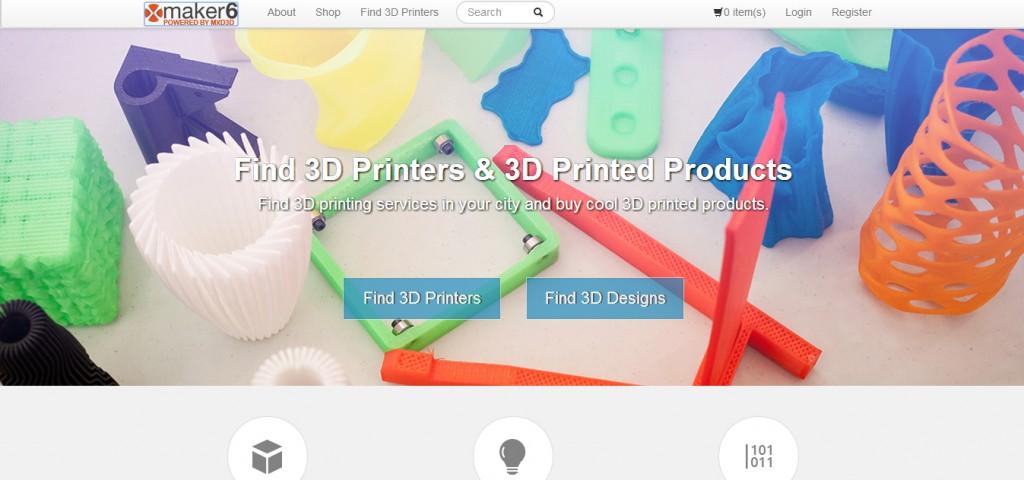Click the Register link
The width and height of the screenshot is (1024, 480).
(x=851, y=12)
